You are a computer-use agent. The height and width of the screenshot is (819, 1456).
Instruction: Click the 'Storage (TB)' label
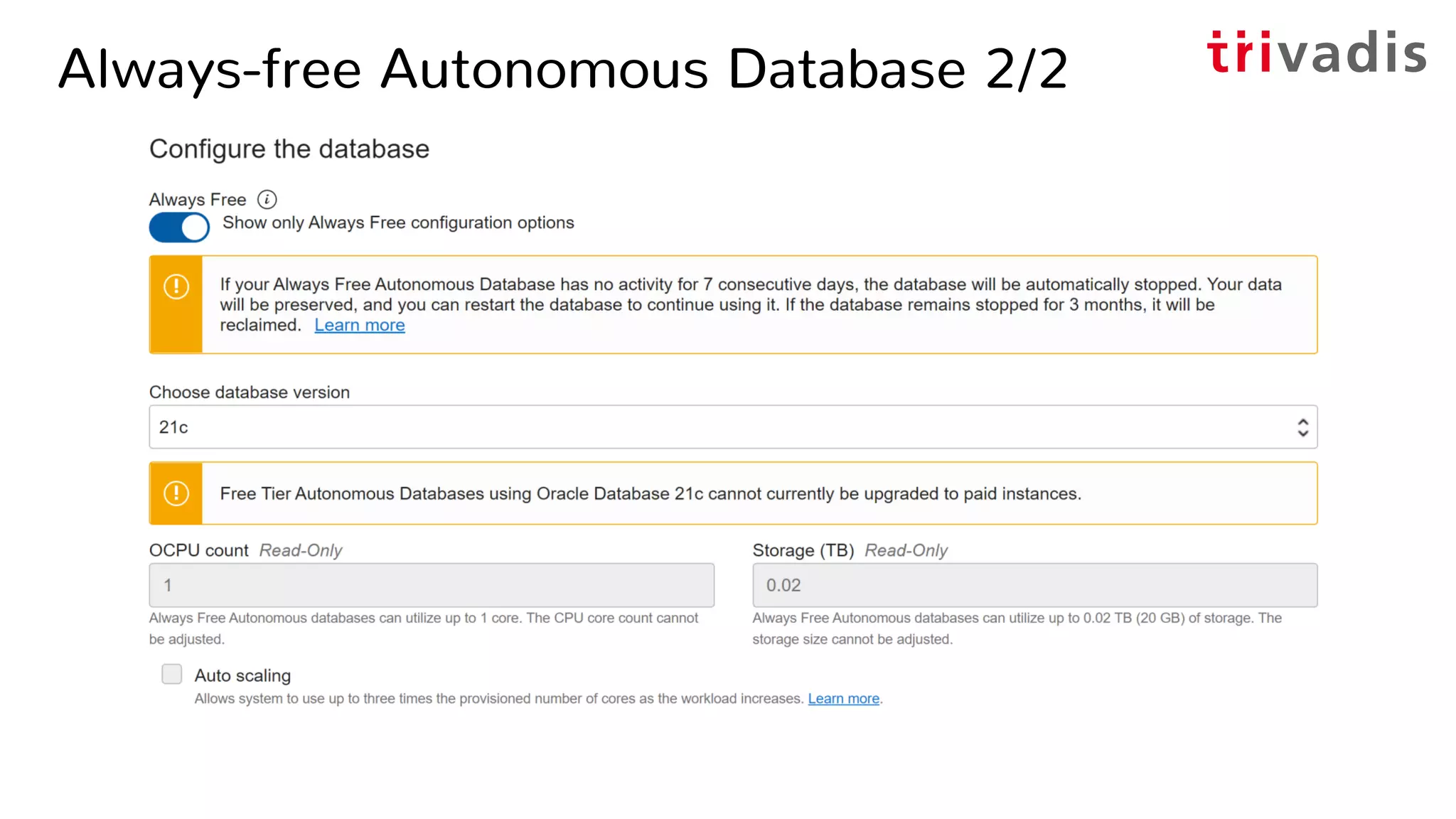coord(803,550)
